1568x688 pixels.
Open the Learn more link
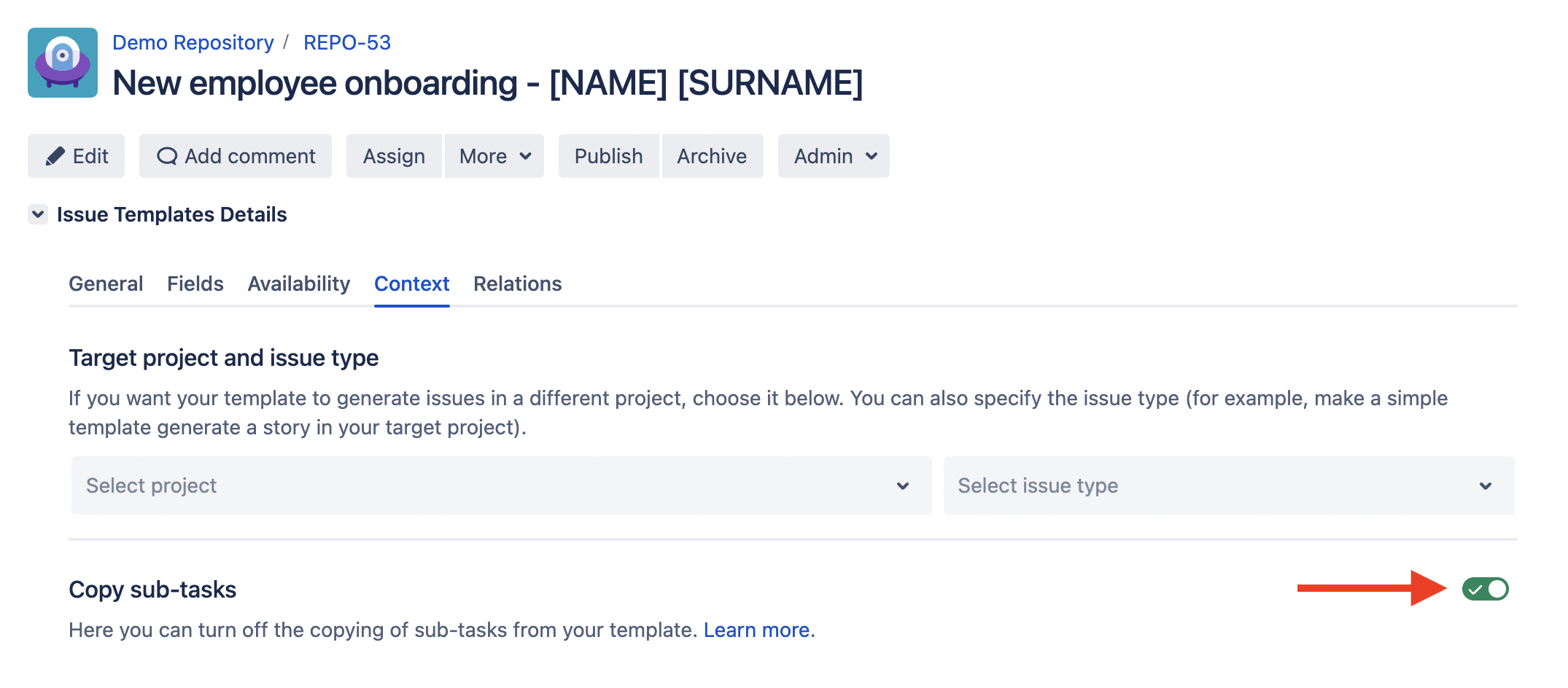(x=756, y=630)
